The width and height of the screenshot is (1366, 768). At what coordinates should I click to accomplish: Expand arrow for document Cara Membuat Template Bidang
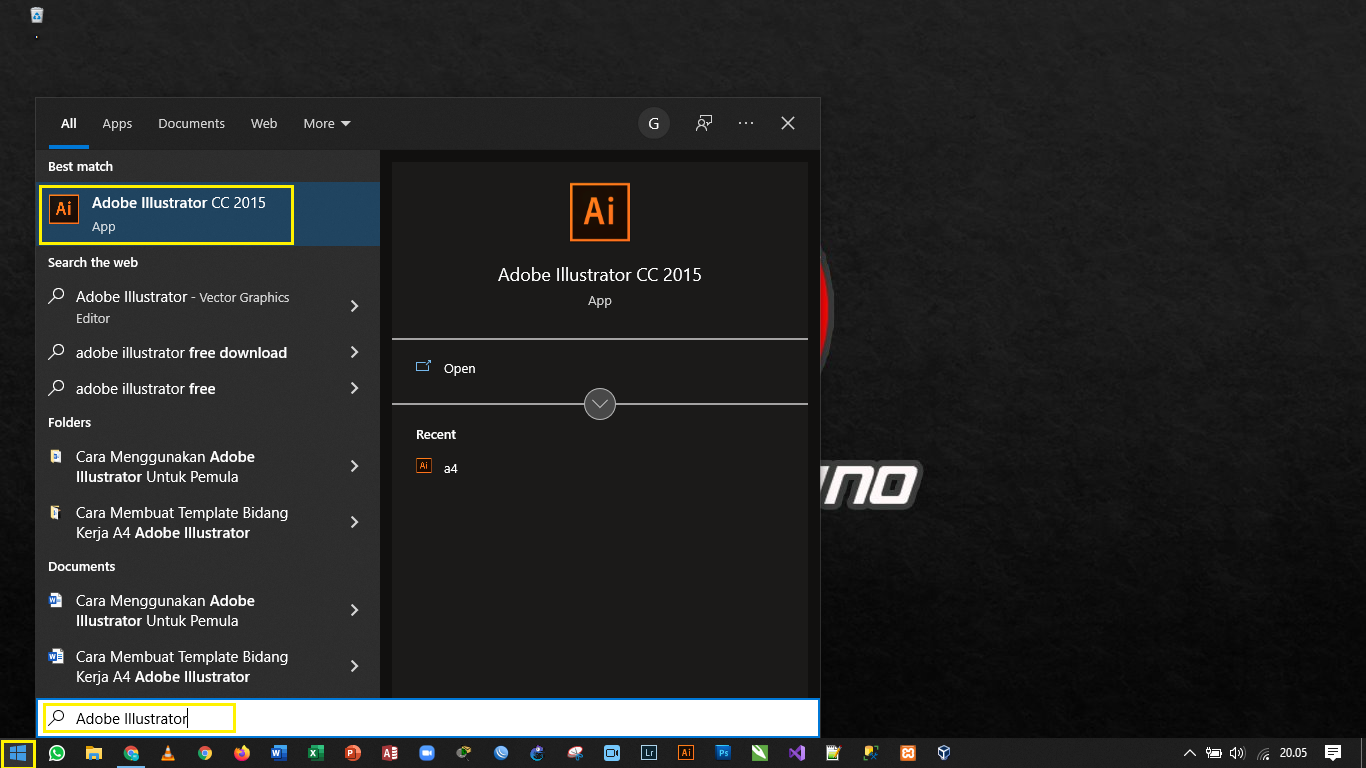354,666
